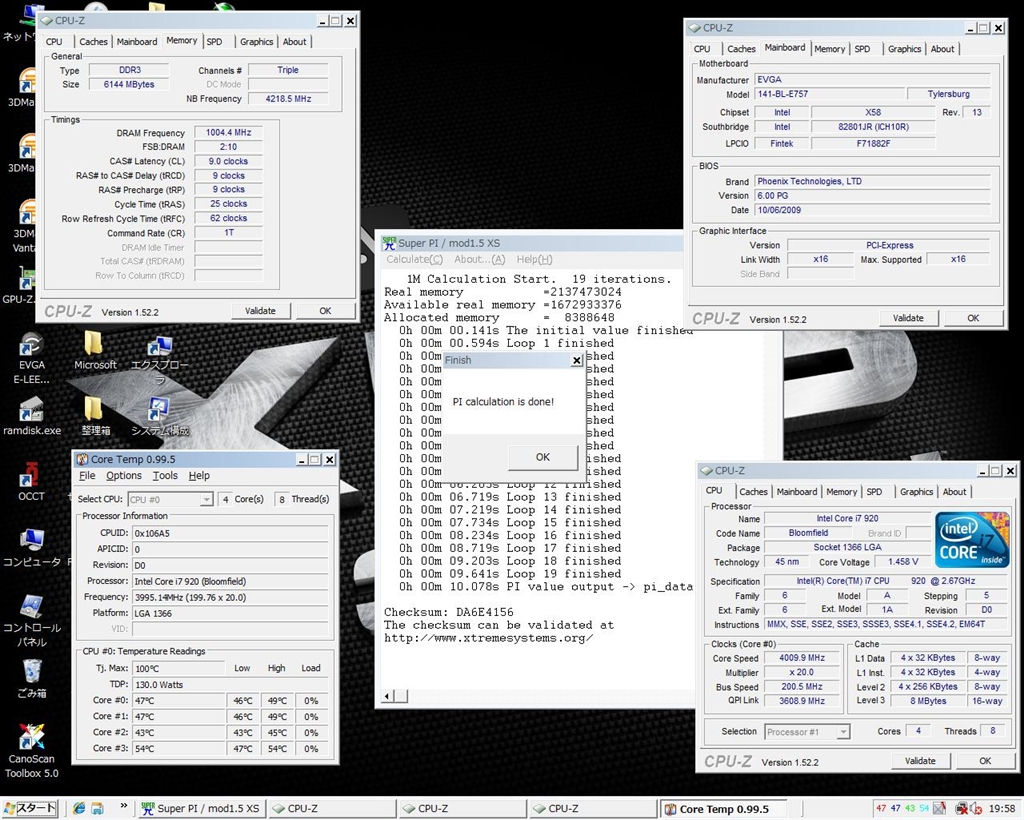Open the Options menu in Core Temp
Viewport: 1024px width, 820px height.
tap(122, 475)
